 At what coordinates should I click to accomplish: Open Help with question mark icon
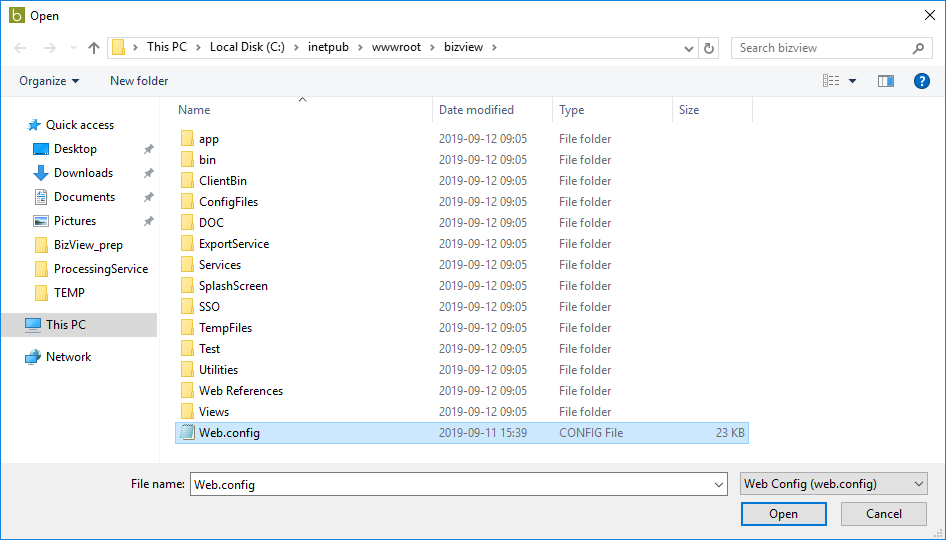click(x=921, y=81)
